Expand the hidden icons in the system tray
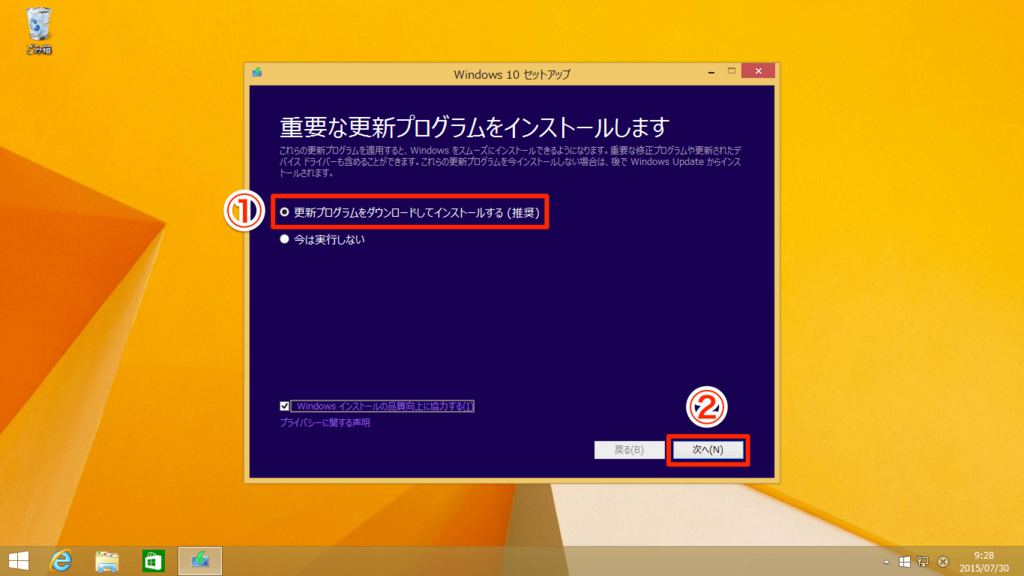1024x576 pixels. [x=886, y=560]
